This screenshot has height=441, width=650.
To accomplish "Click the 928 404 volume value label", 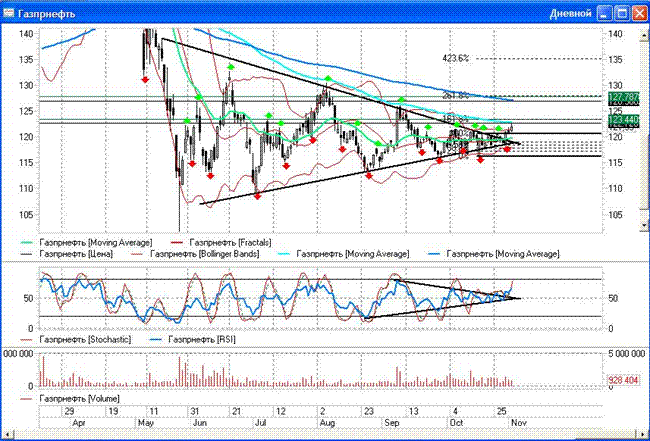I will (x=623, y=380).
